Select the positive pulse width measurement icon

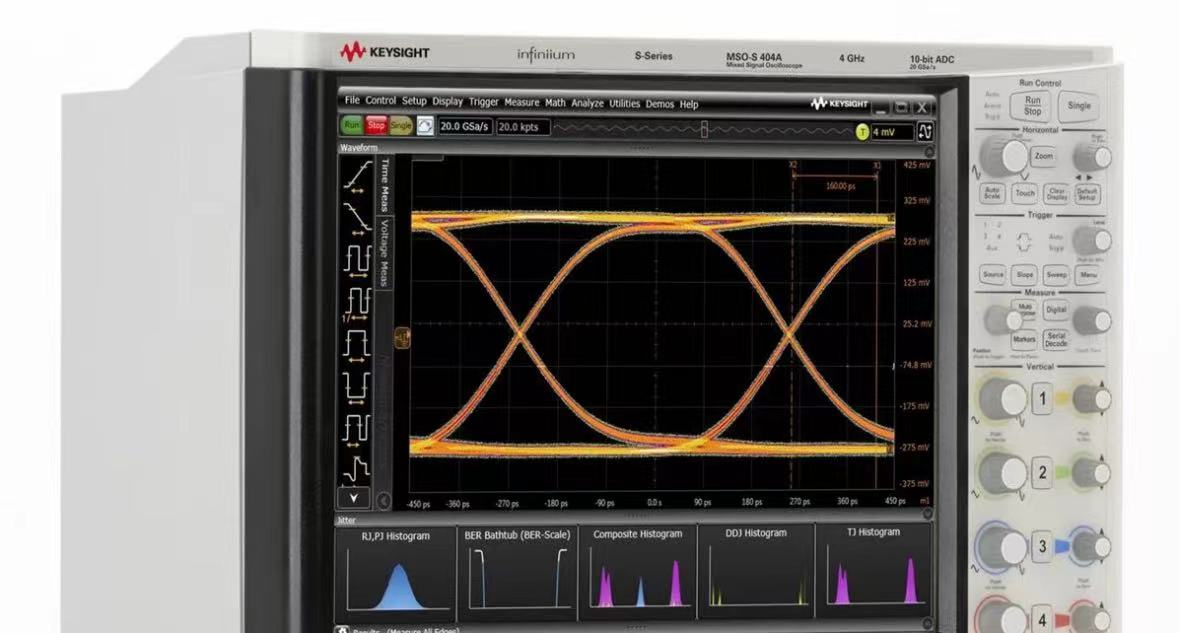356,344
